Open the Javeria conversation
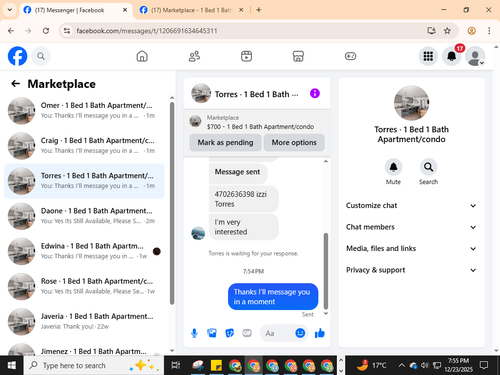Image resolution: width=500 pixels, height=375 pixels. point(84,322)
